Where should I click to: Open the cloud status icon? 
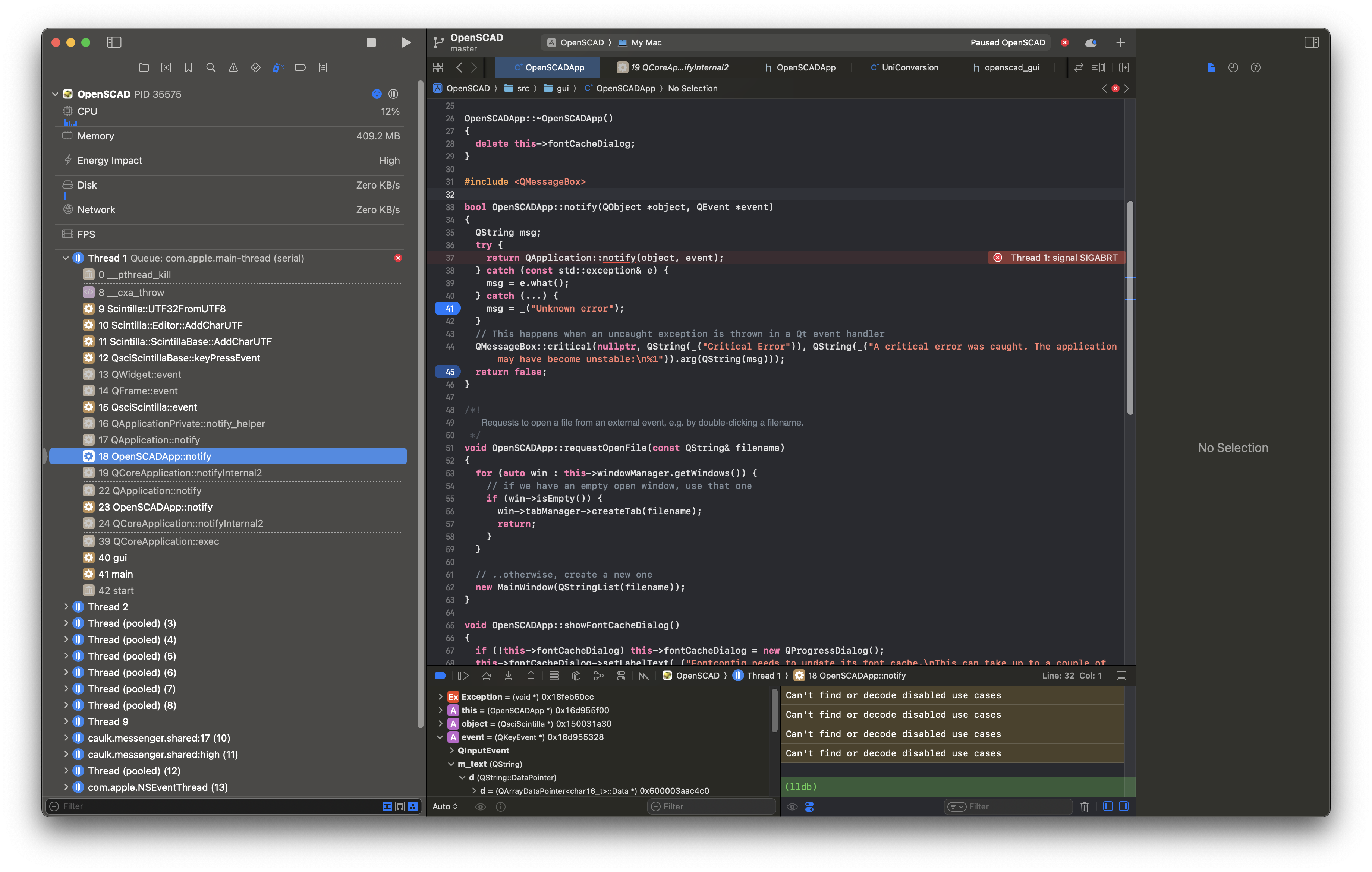pyautogui.click(x=1091, y=43)
